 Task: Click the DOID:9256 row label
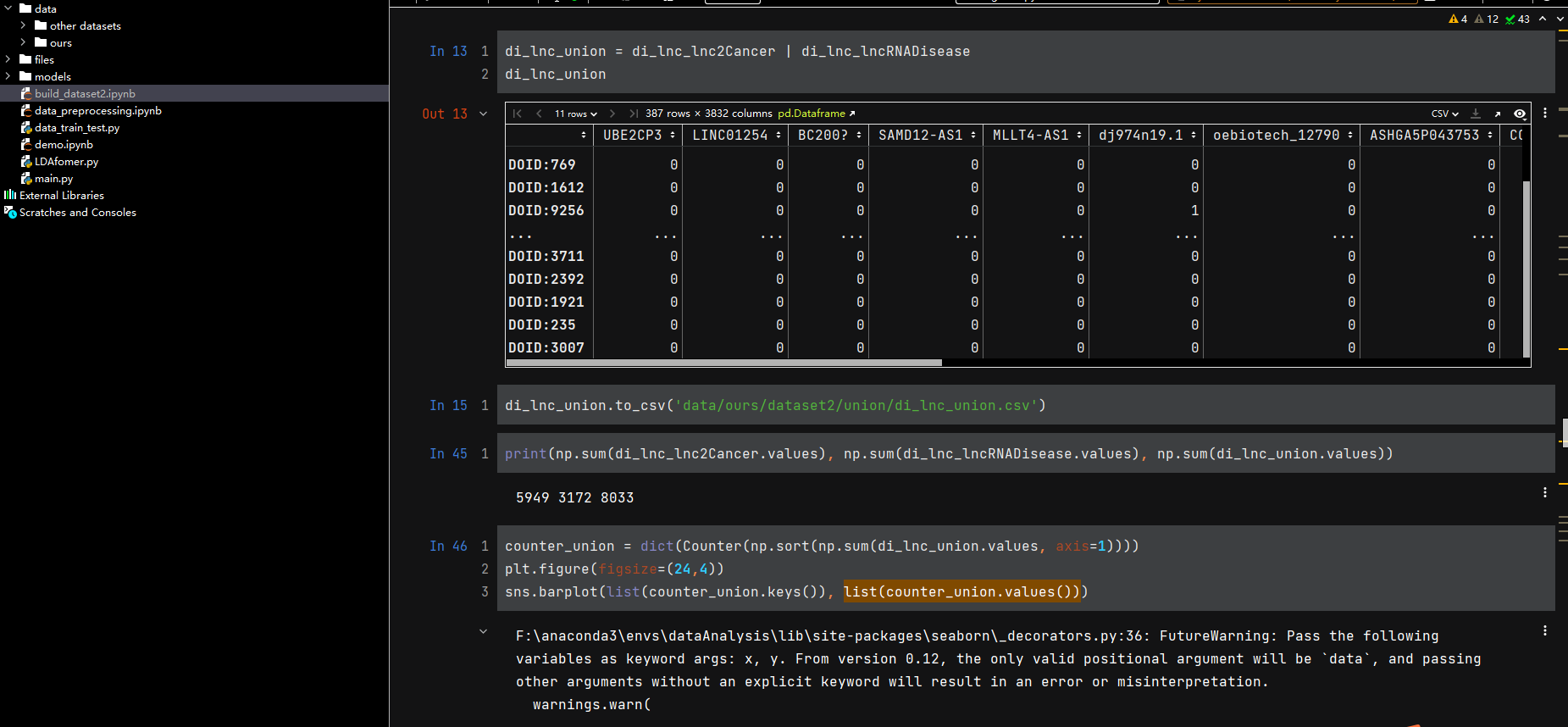tap(546, 210)
